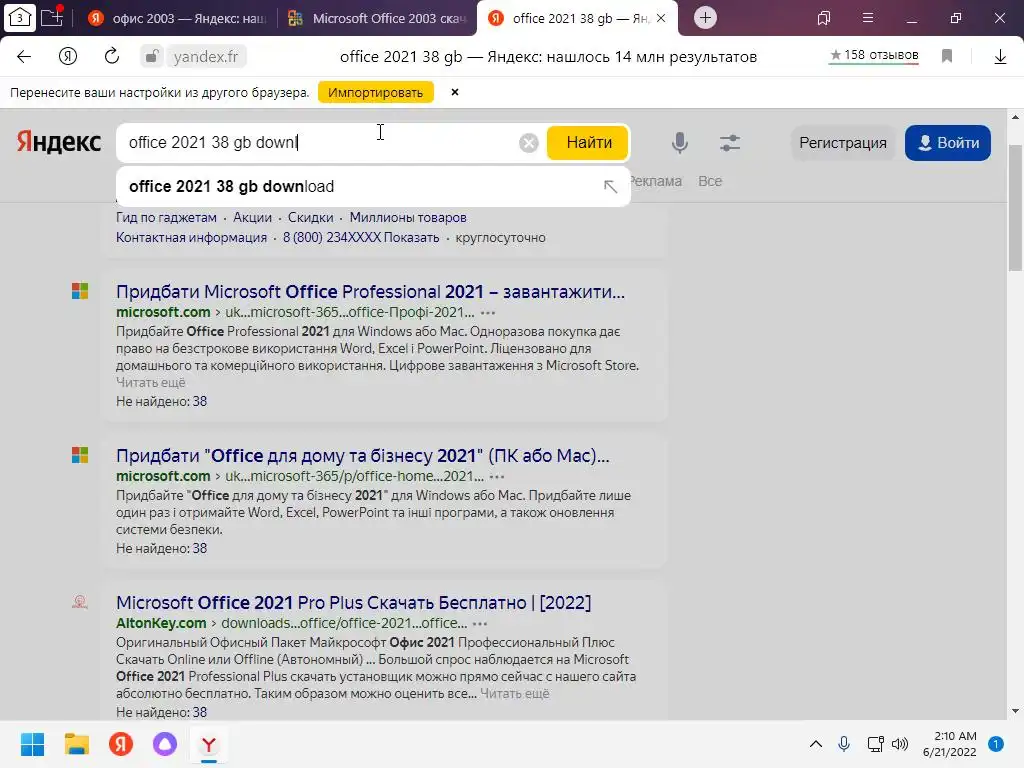
Task: Click '8 (800) 234XXXX Показать' phone link
Action: (x=361, y=238)
